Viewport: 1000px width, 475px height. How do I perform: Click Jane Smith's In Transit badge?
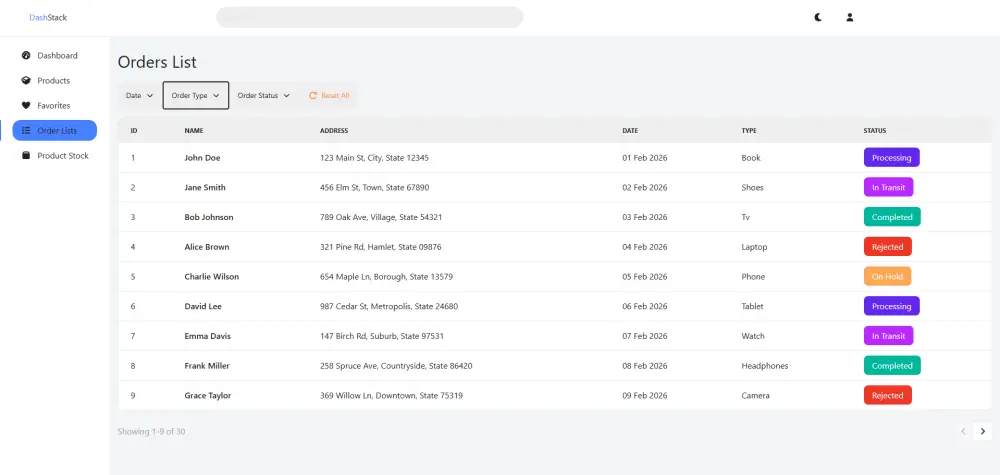(x=888, y=187)
